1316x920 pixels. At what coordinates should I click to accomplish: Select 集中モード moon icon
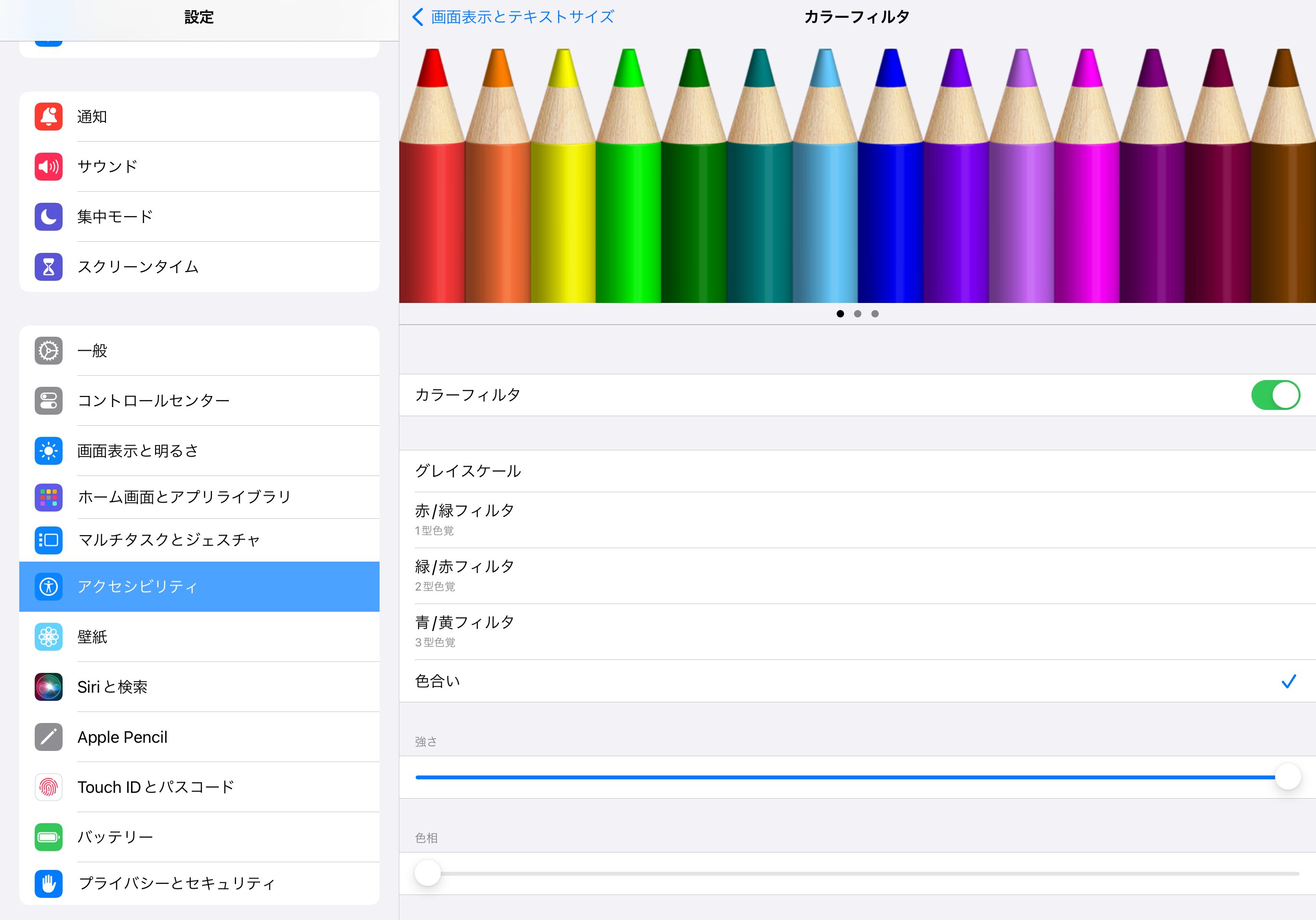coord(49,217)
